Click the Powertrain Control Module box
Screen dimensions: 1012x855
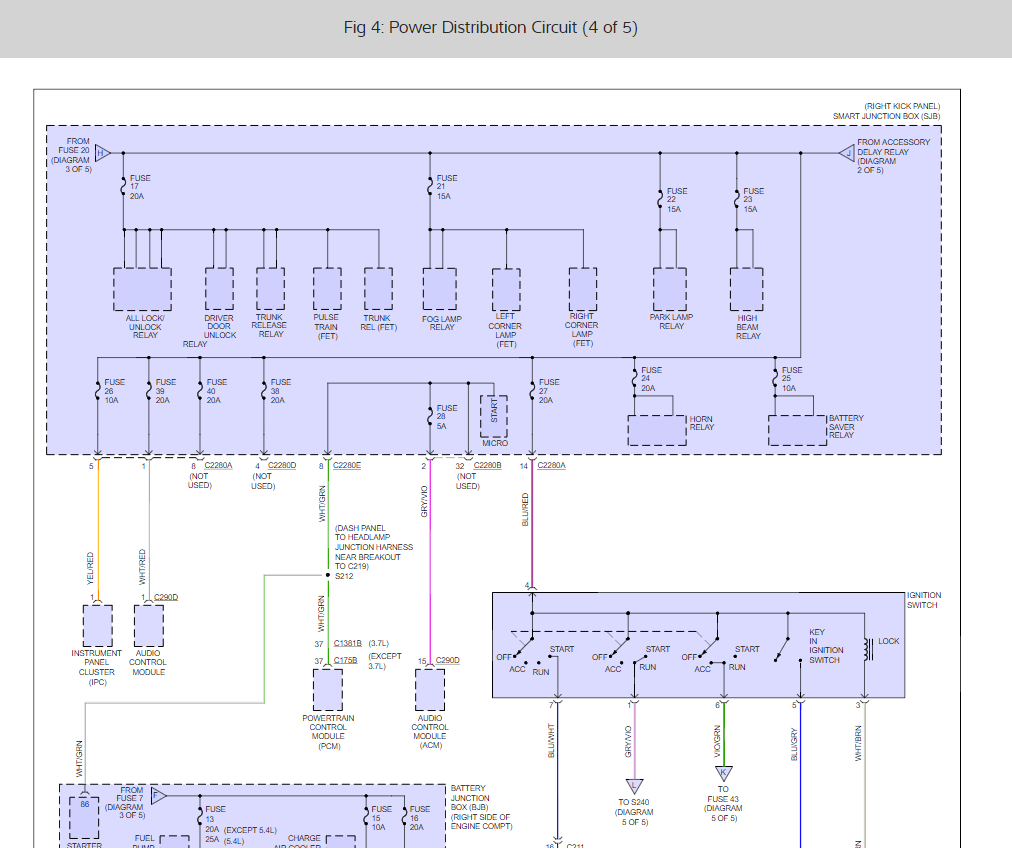[x=328, y=689]
